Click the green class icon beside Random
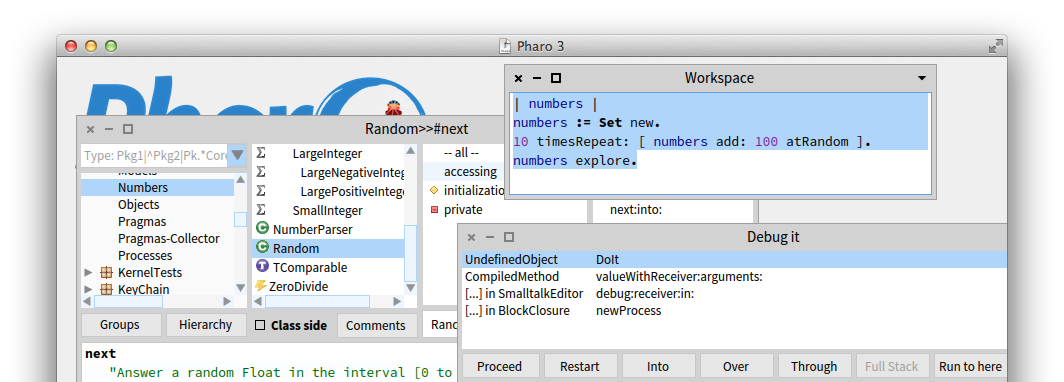The image size is (1064, 382). click(262, 248)
